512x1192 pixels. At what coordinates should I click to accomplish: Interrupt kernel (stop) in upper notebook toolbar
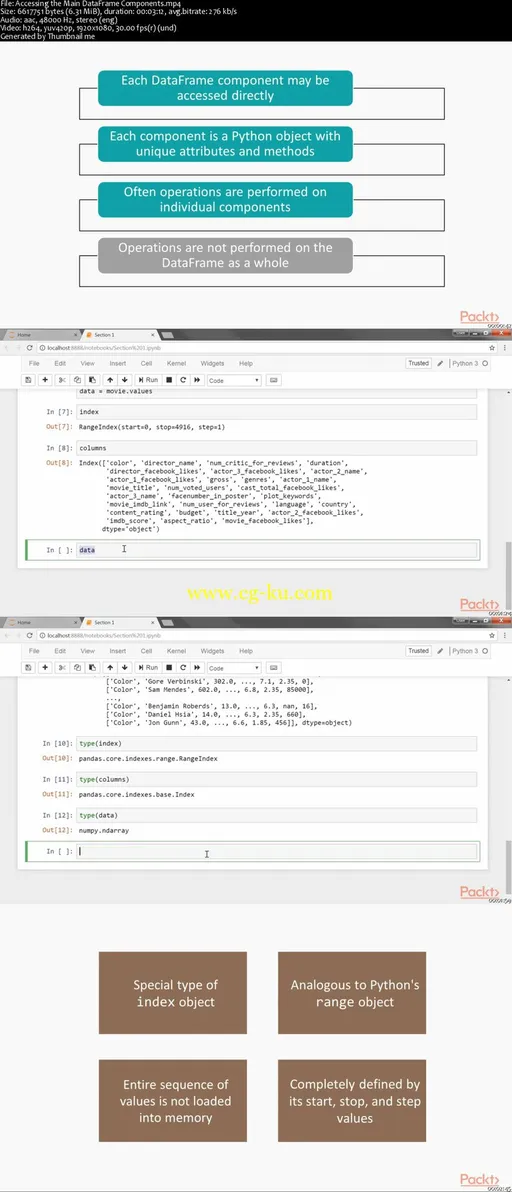click(x=169, y=379)
